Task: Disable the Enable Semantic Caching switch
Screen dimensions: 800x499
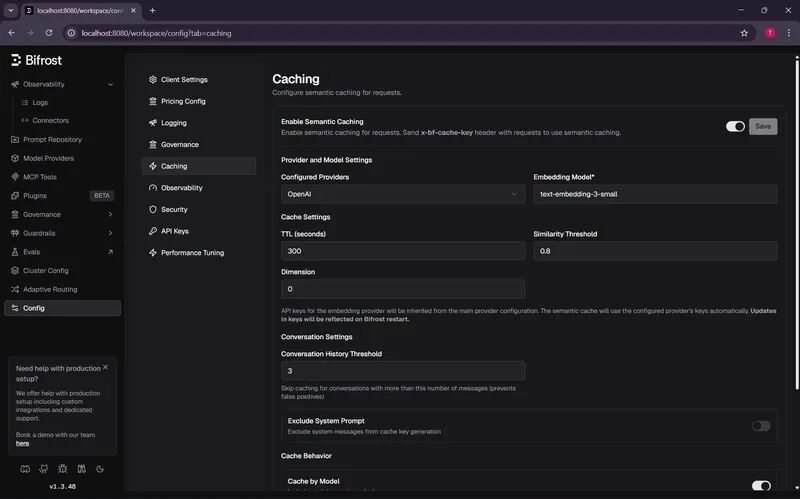Action: click(x=735, y=127)
